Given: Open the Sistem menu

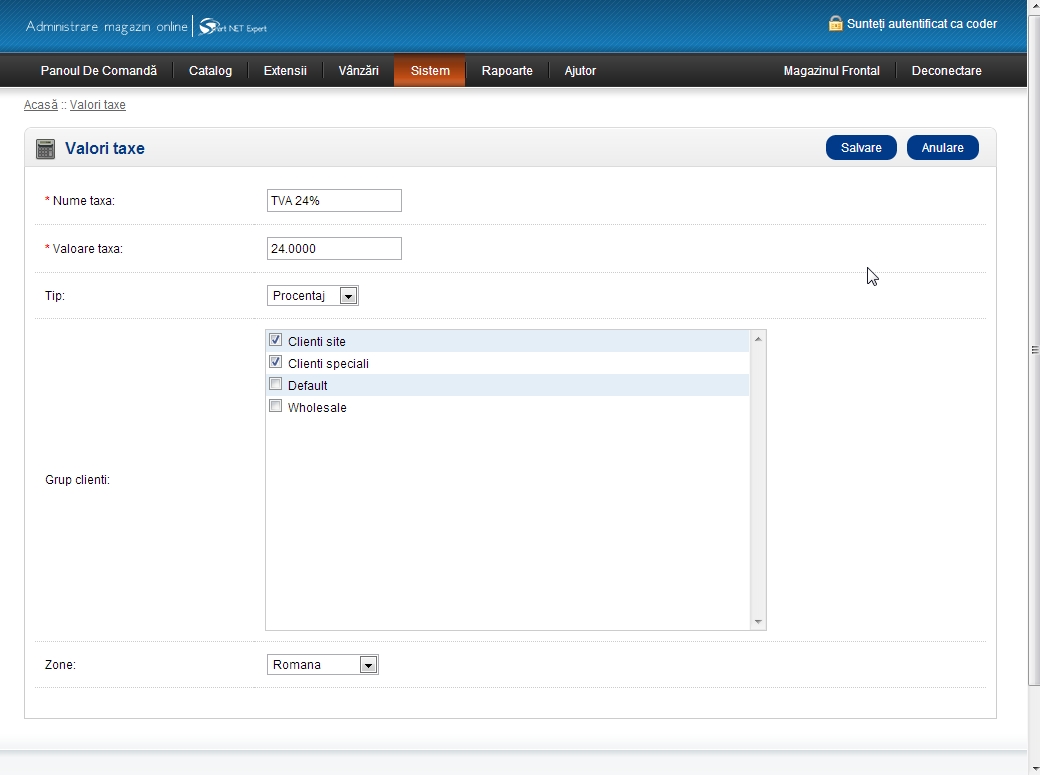Looking at the screenshot, I should pos(430,71).
